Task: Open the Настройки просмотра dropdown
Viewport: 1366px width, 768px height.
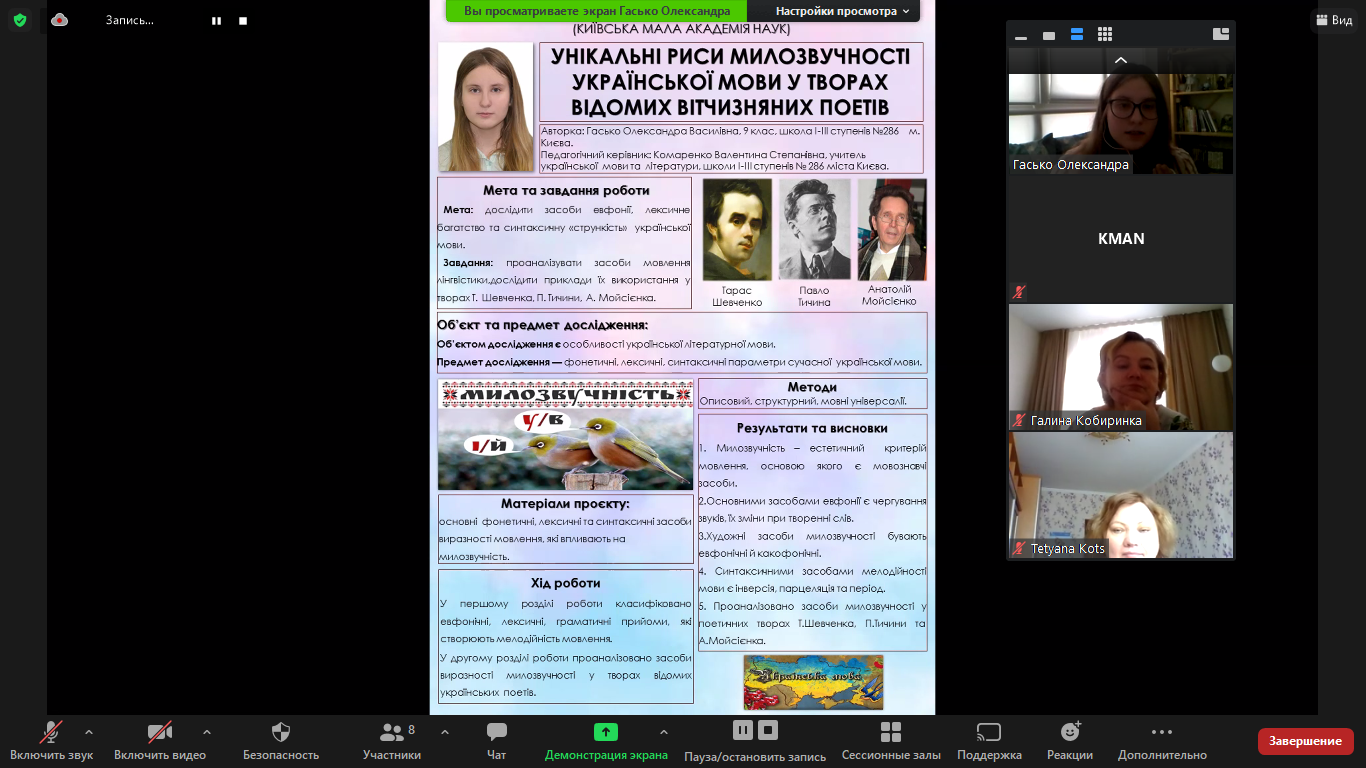Action: [x=842, y=11]
